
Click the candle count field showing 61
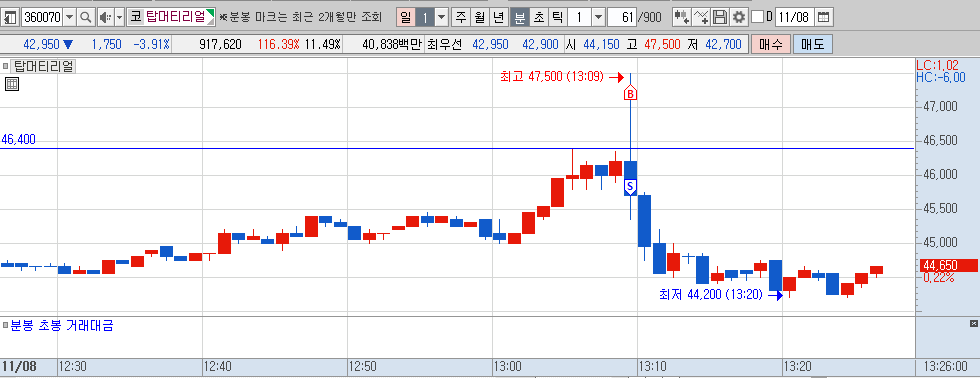click(621, 17)
